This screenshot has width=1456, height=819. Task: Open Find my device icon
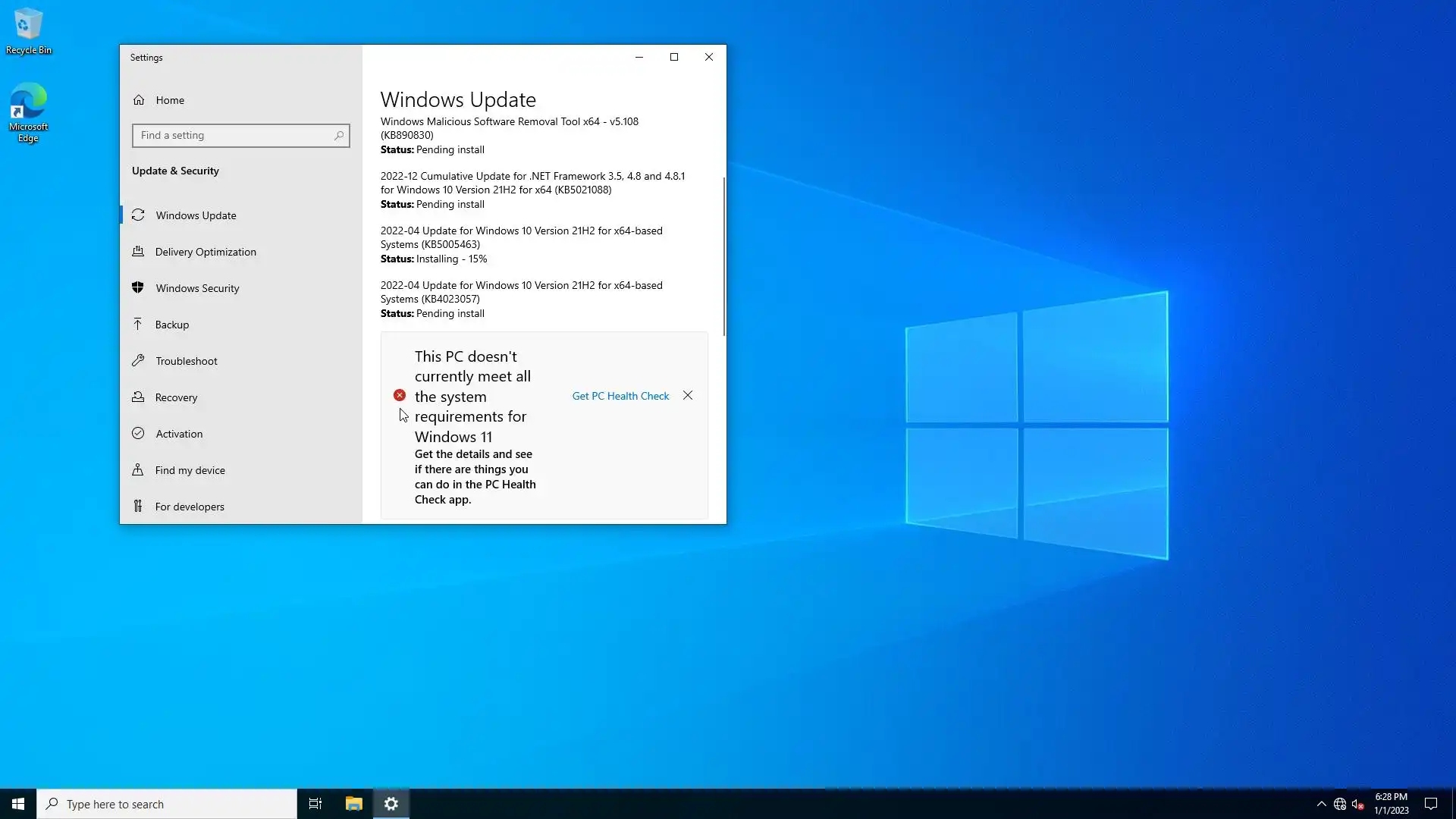pyautogui.click(x=138, y=470)
